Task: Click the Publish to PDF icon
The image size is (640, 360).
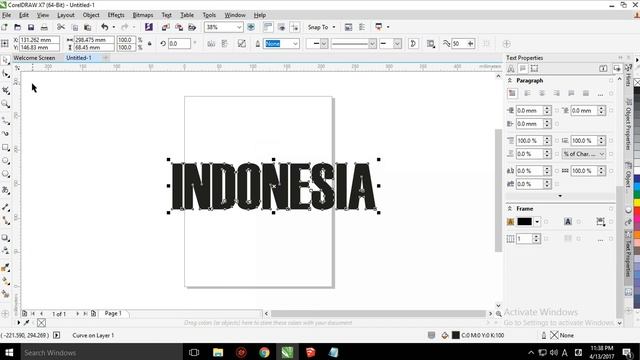Action: tap(192, 27)
